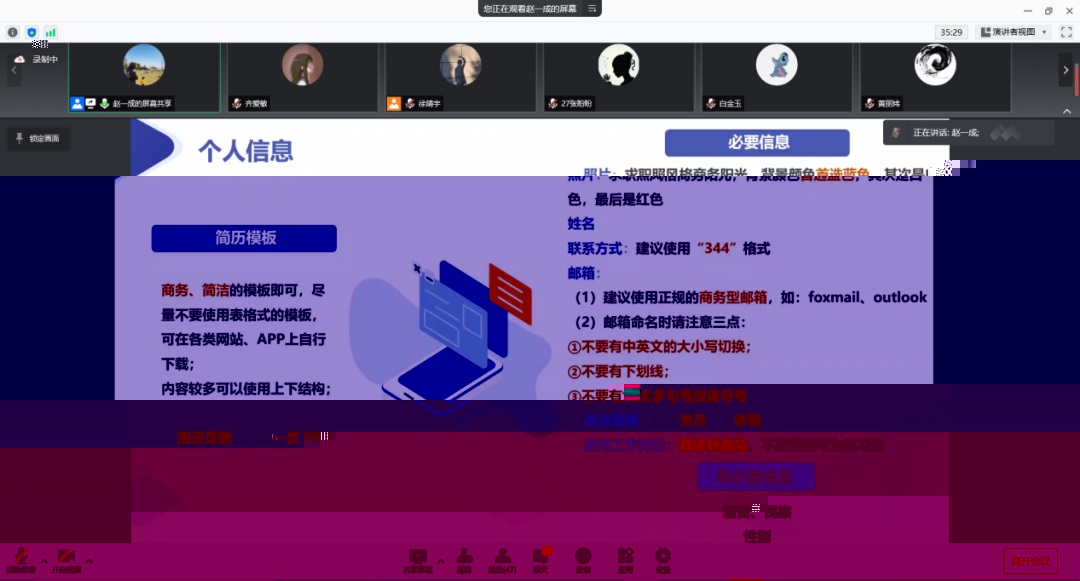
Task: Expand video options next to 开启视频
Action: pyautogui.click(x=89, y=560)
